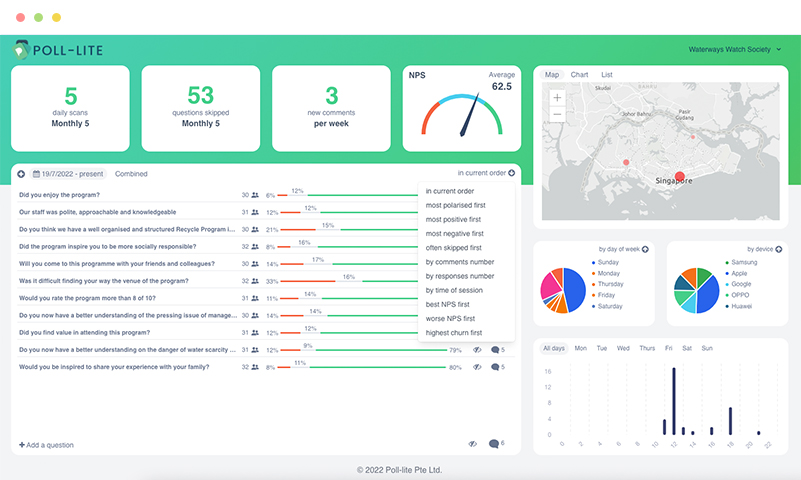Screen dimensions: 801x480
Task: Switch to the Map tab
Action: click(x=552, y=75)
